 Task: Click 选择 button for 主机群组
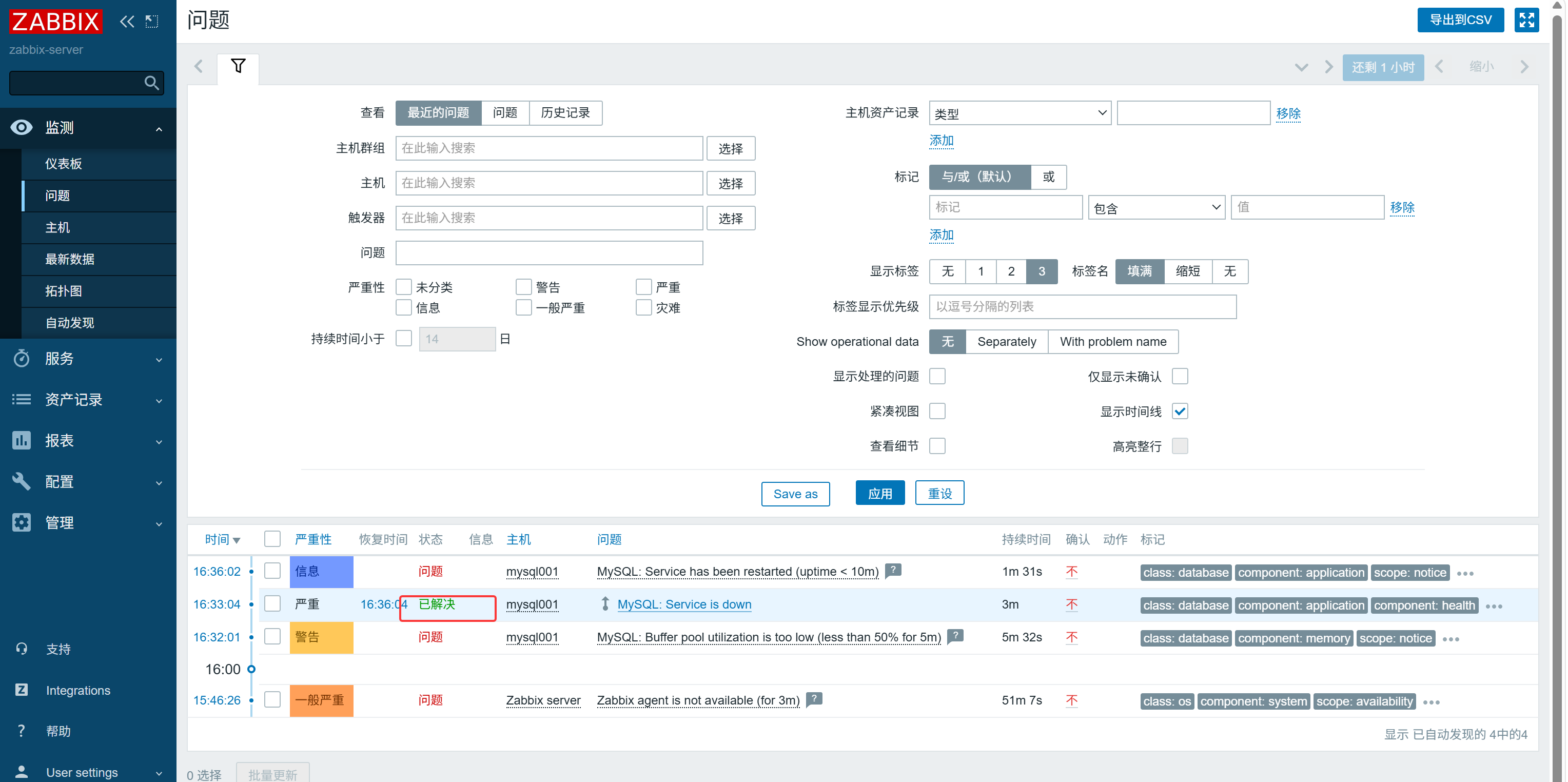click(731, 148)
